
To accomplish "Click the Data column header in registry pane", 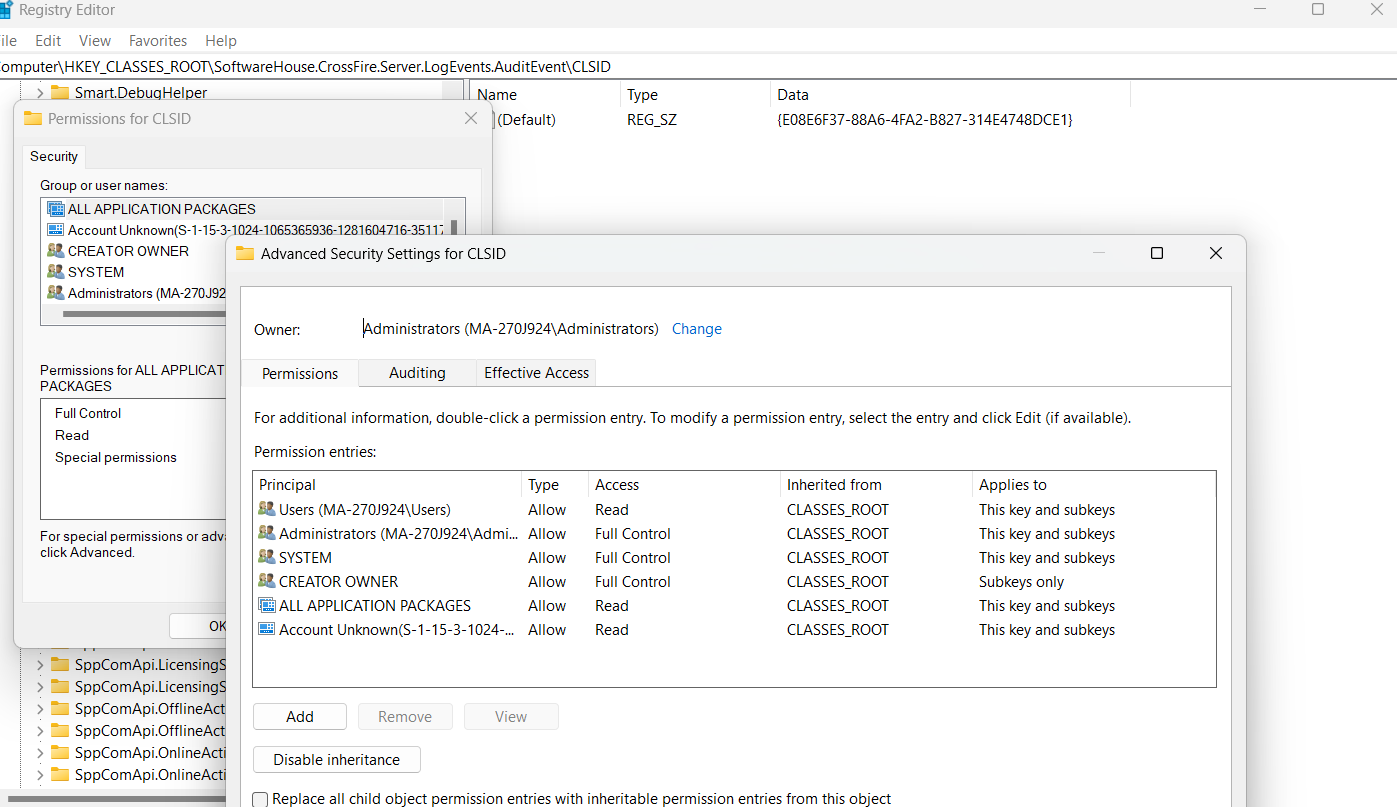I will [x=952, y=95].
